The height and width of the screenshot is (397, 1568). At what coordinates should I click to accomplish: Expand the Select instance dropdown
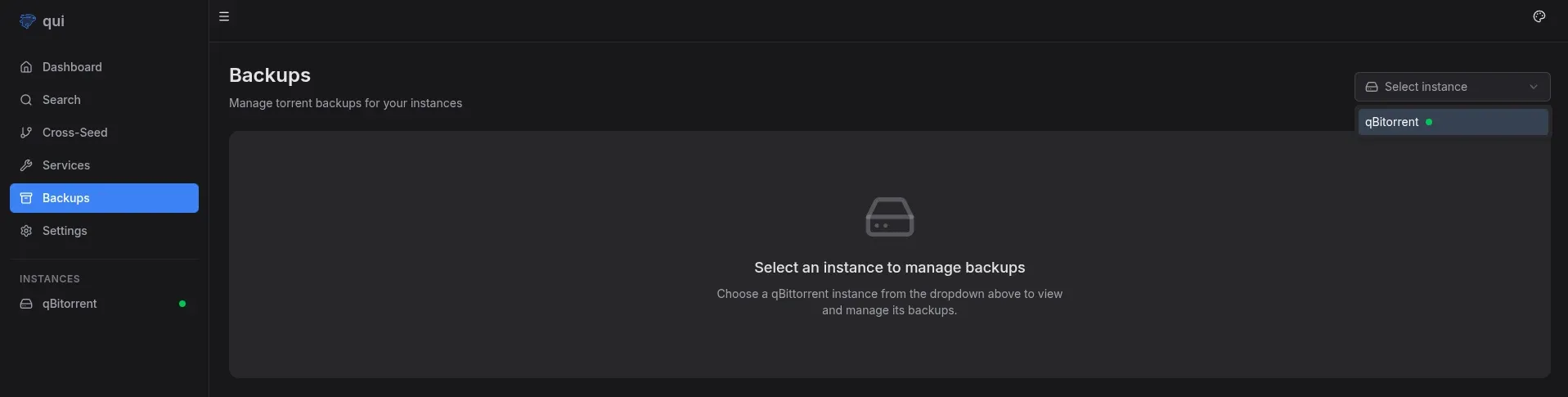pyautogui.click(x=1440, y=87)
